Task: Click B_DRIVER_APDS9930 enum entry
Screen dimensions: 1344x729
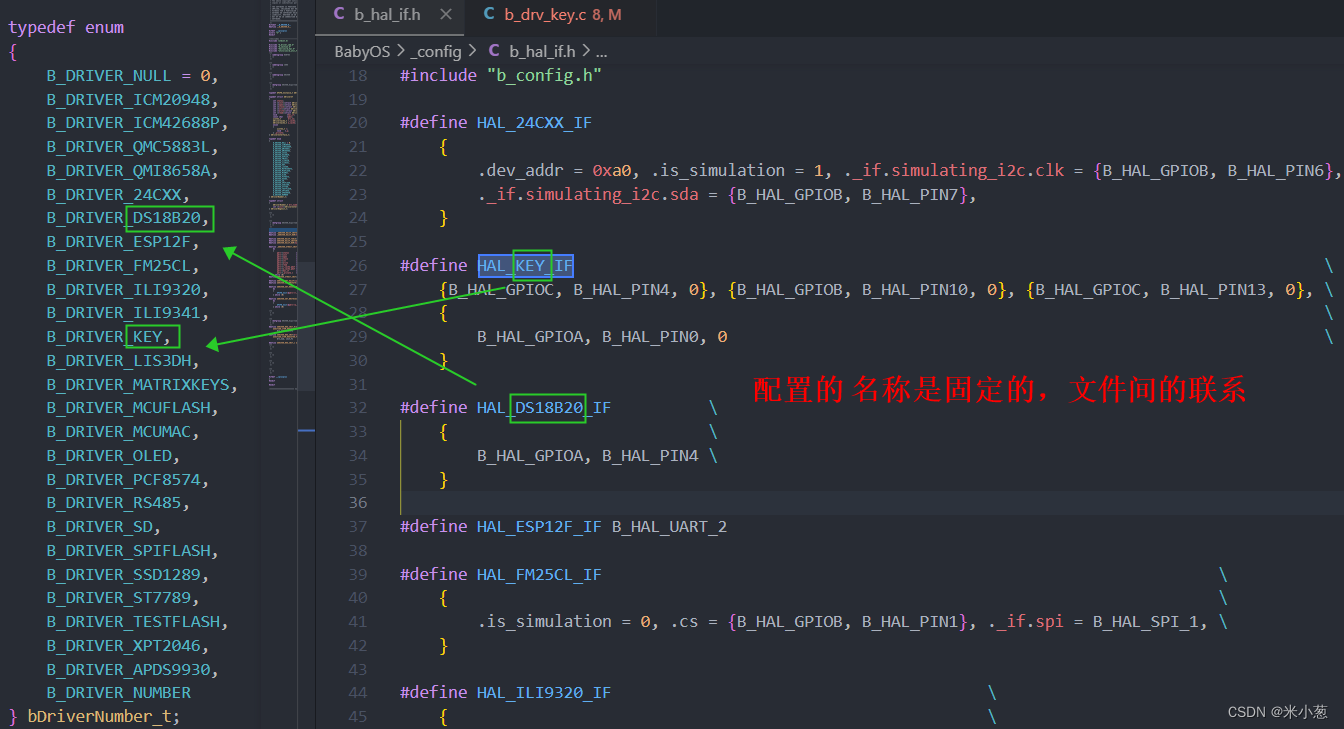Action: click(x=130, y=669)
